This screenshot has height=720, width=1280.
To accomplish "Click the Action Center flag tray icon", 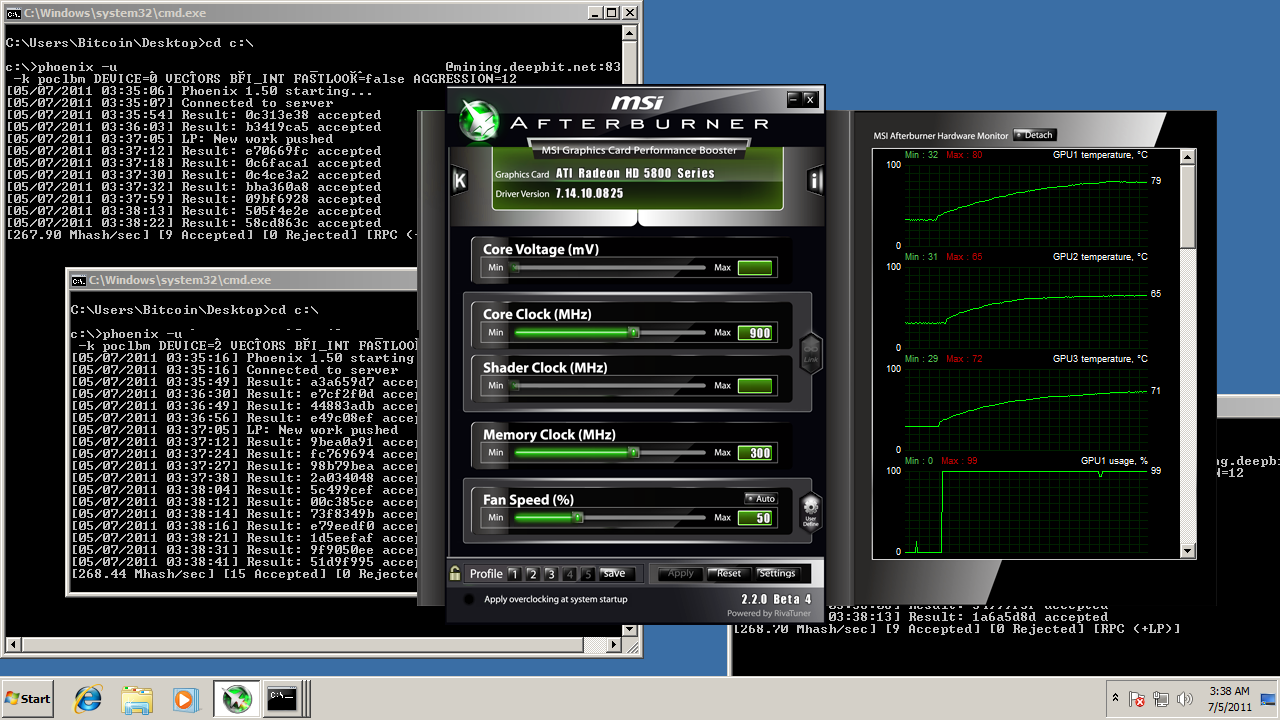I will pyautogui.click(x=1137, y=699).
